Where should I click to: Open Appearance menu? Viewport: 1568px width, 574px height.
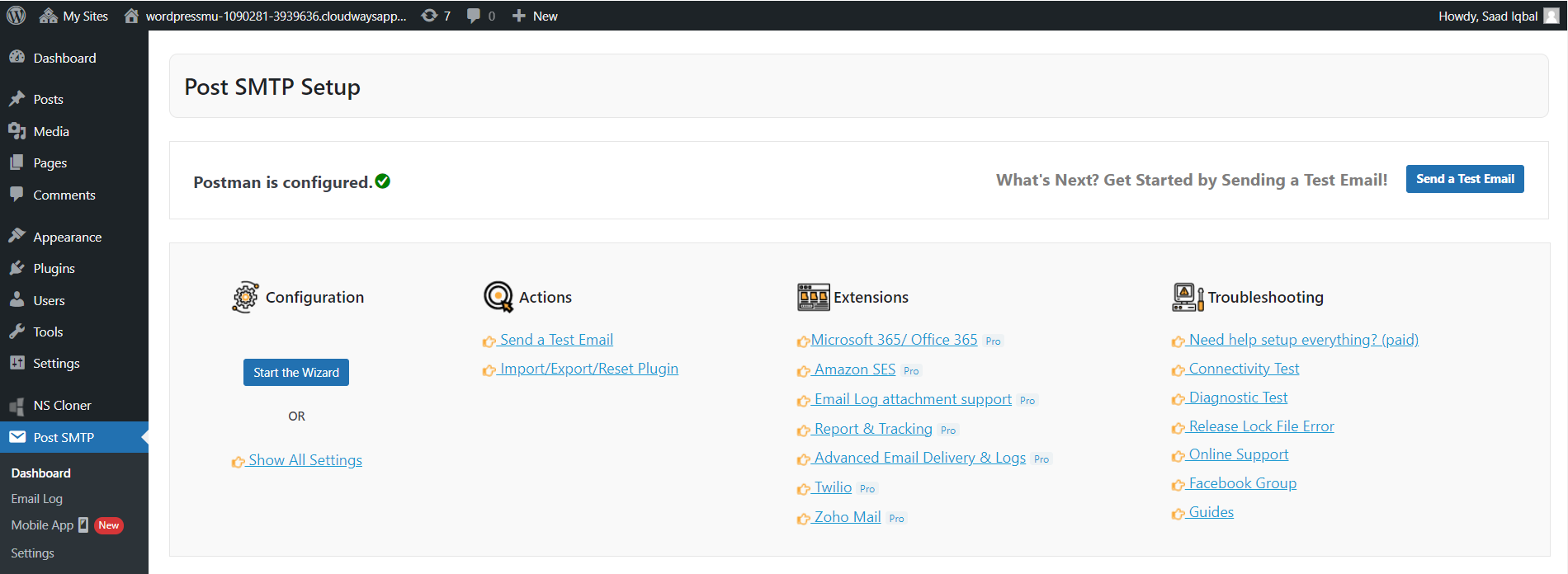point(67,237)
